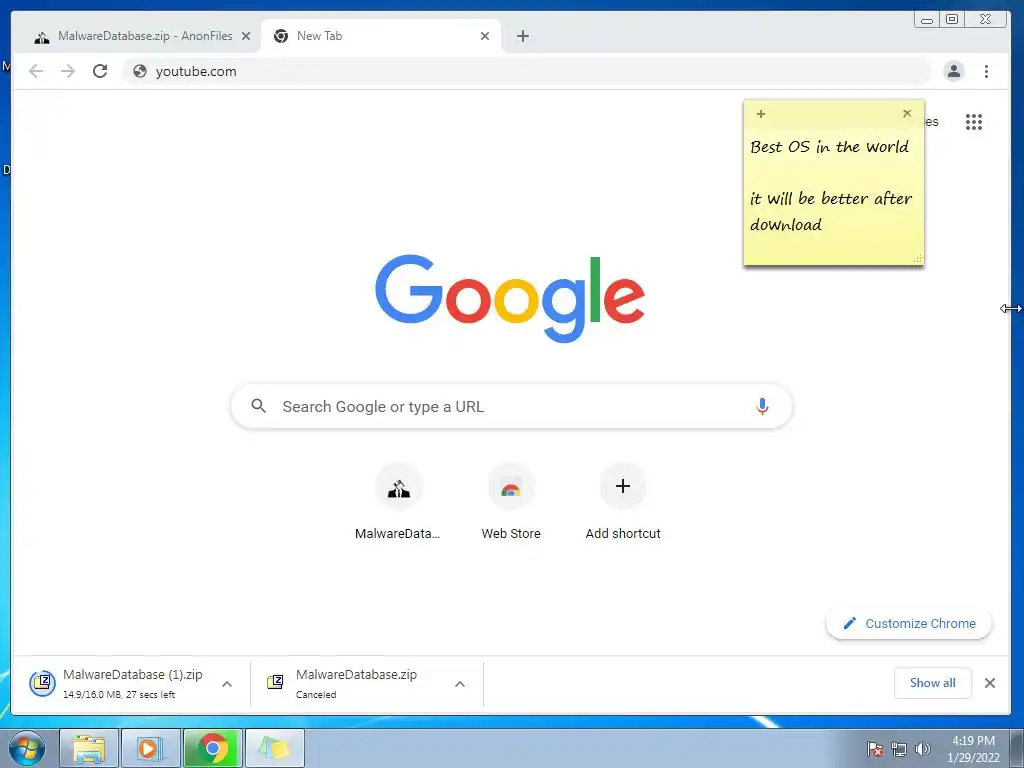Select the Sticky Notes taskbar button
This screenshot has width=1024, height=768.
pos(275,748)
